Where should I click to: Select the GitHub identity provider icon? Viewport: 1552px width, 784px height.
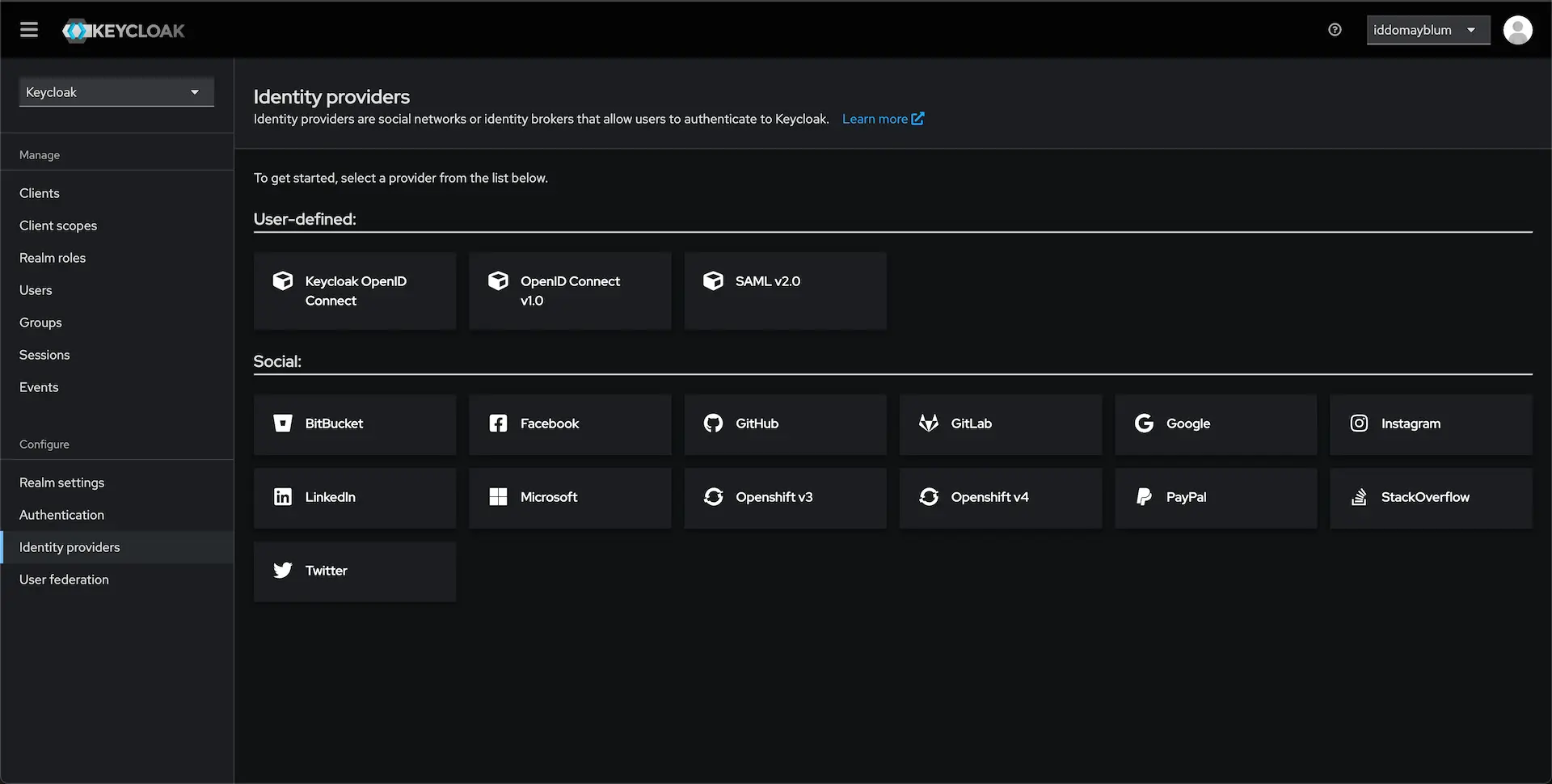click(x=713, y=423)
